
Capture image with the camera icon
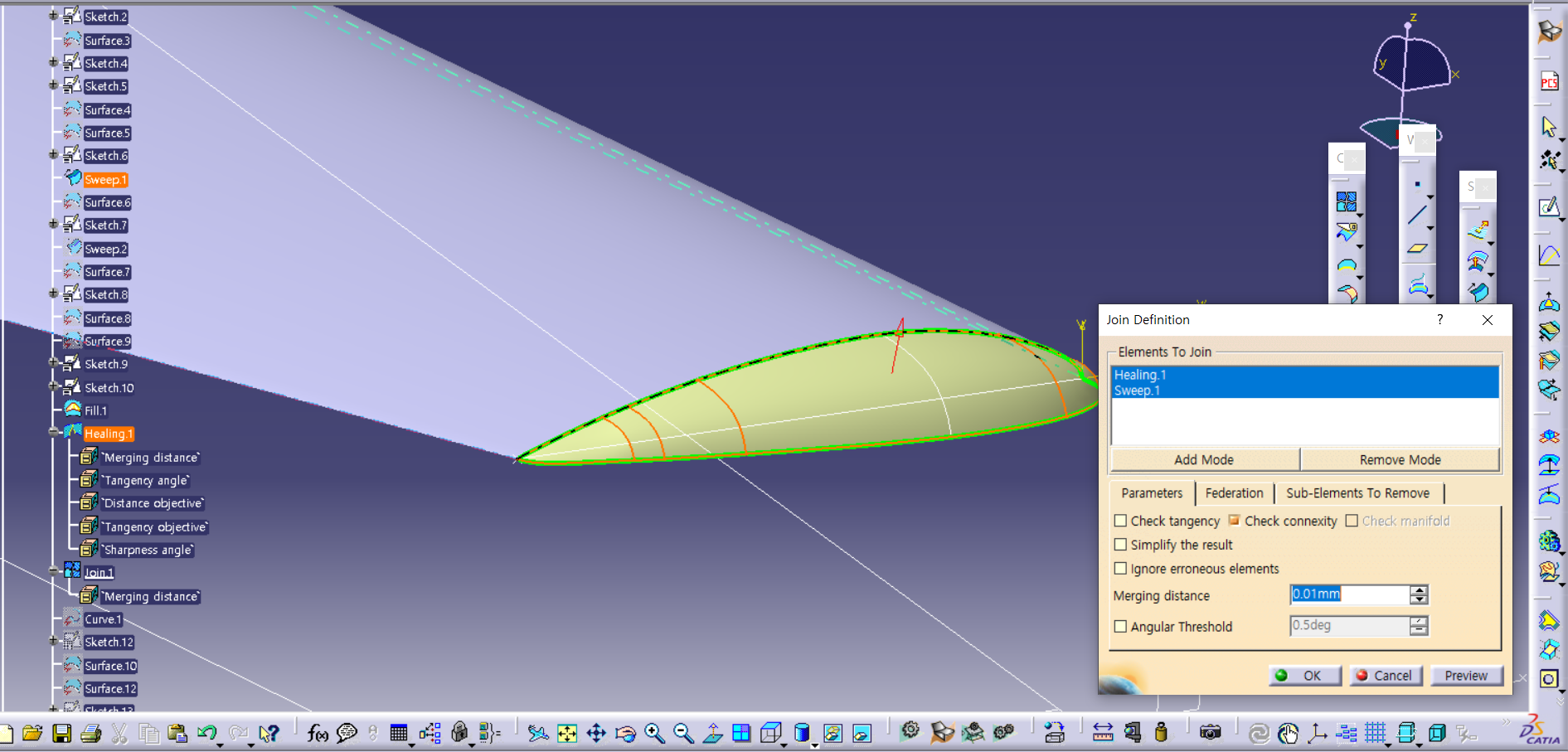pos(1211,733)
